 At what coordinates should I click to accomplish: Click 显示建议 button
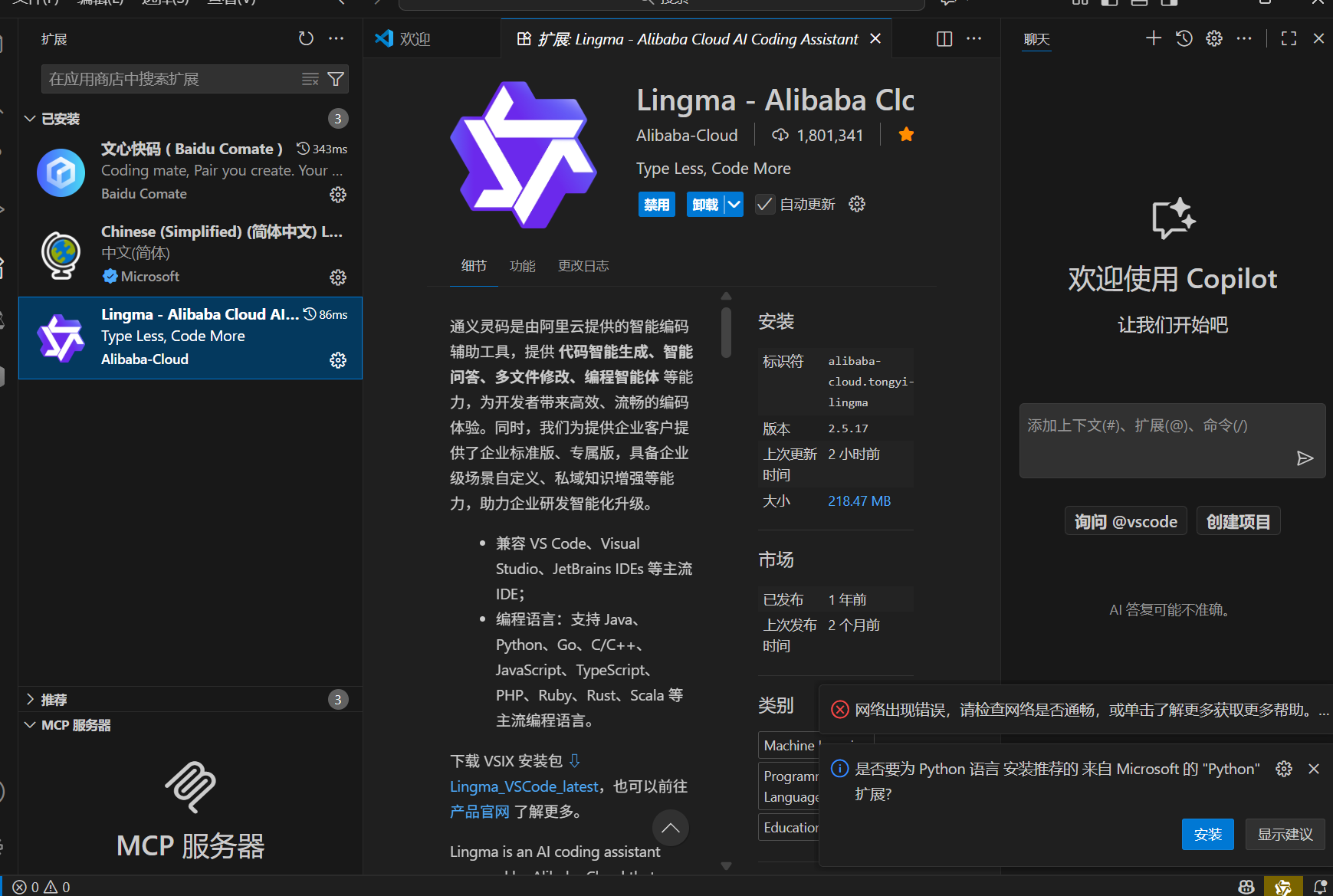click(1285, 835)
